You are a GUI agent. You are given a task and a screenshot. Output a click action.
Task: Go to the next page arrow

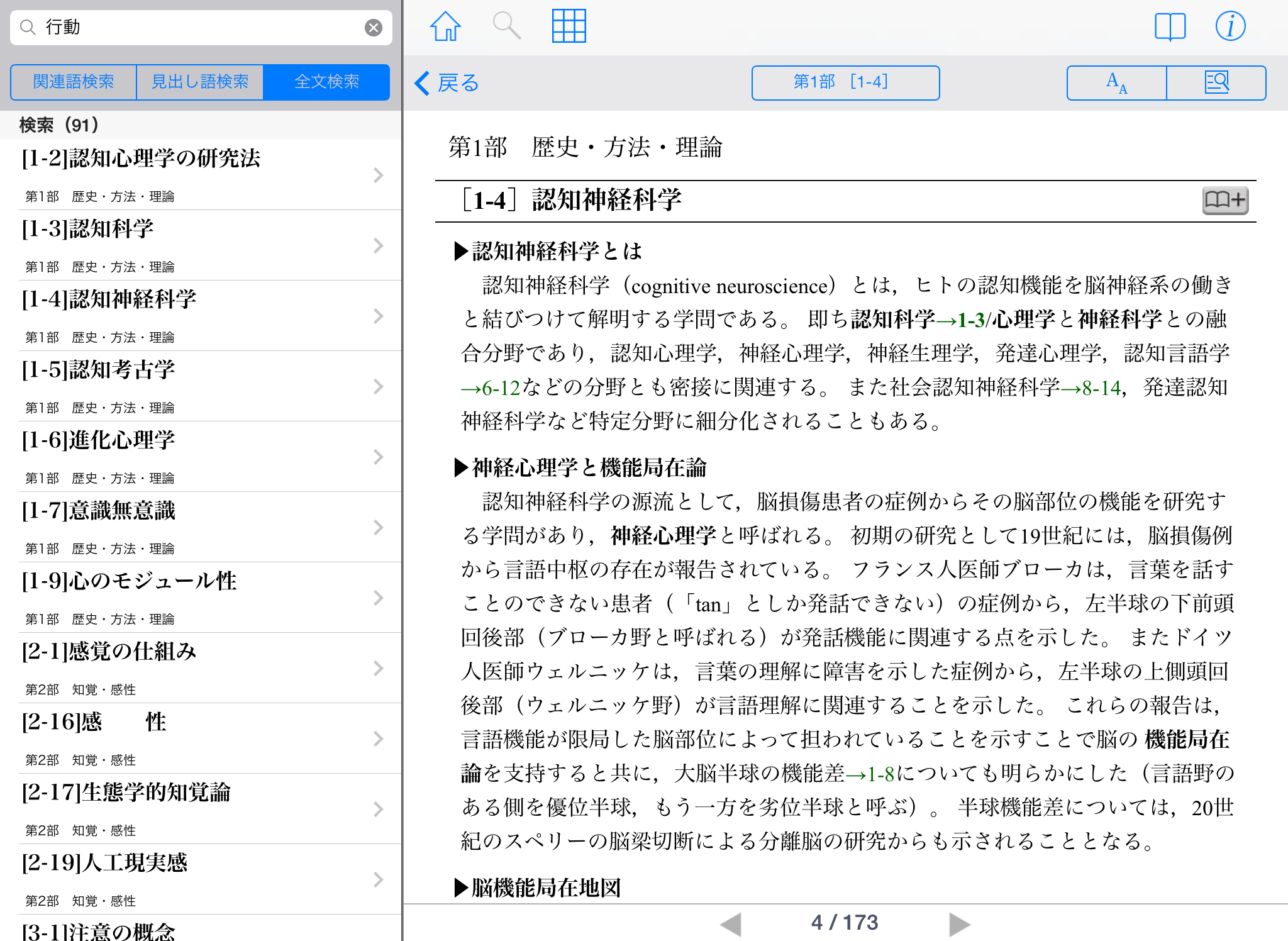click(x=959, y=923)
